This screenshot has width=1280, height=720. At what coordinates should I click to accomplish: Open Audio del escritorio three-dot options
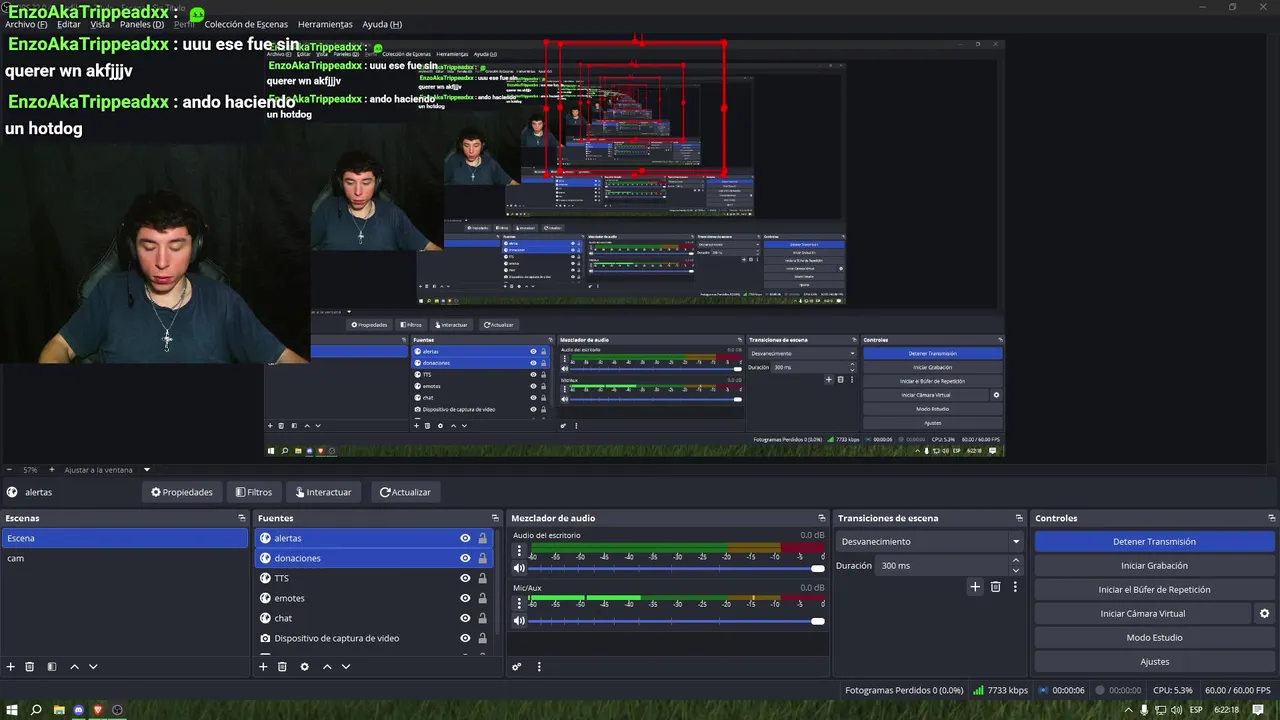point(519,551)
